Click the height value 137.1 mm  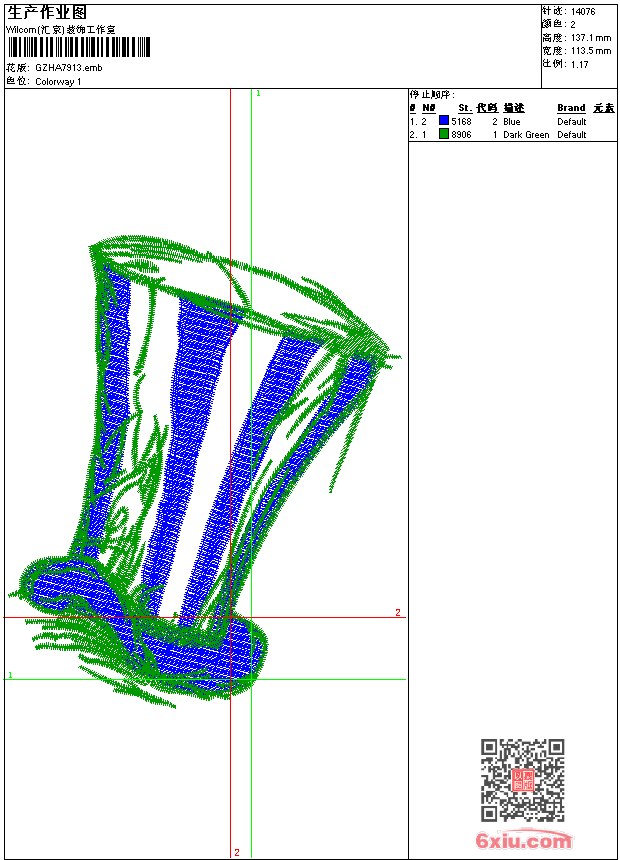pos(590,37)
